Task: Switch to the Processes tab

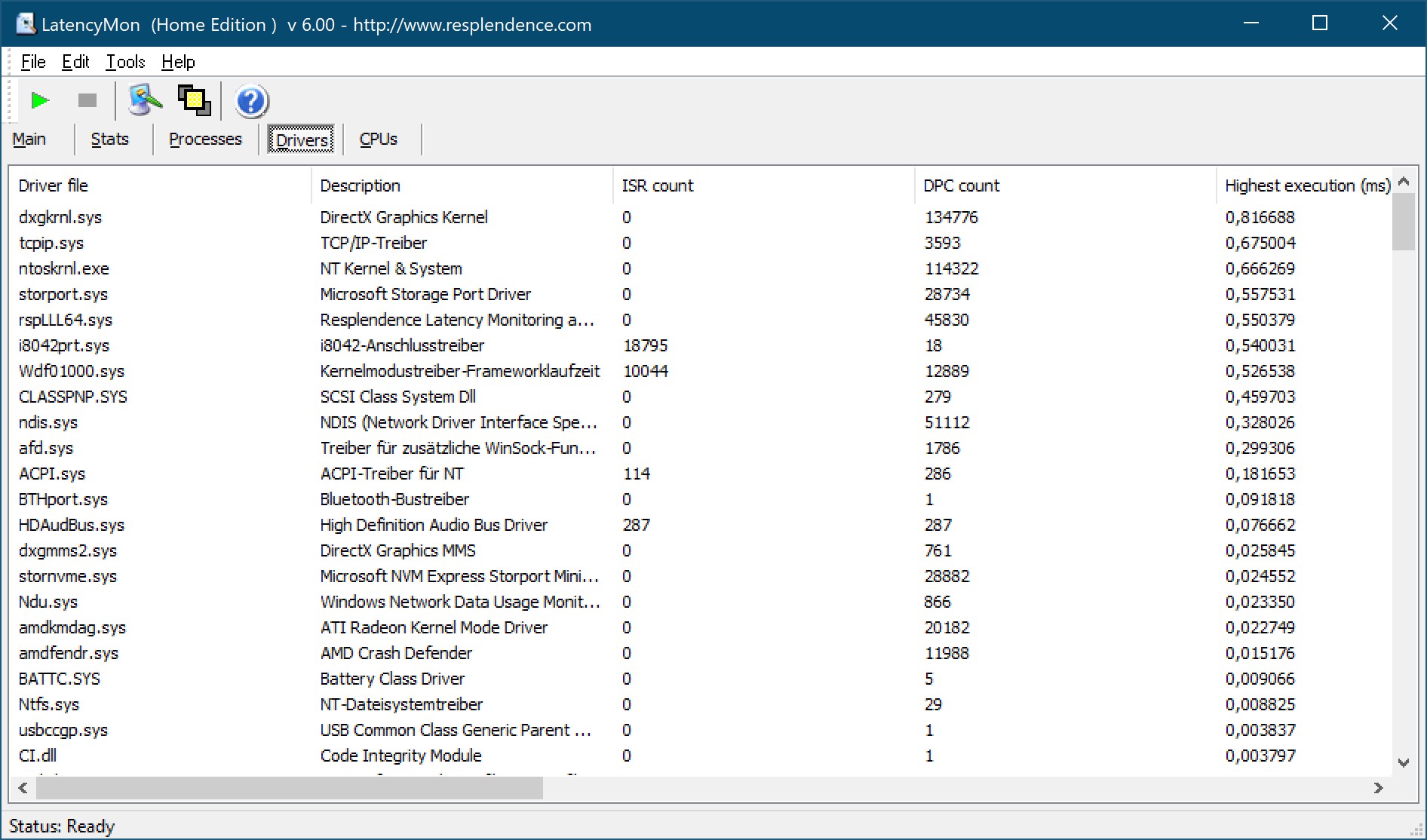Action: click(x=205, y=139)
